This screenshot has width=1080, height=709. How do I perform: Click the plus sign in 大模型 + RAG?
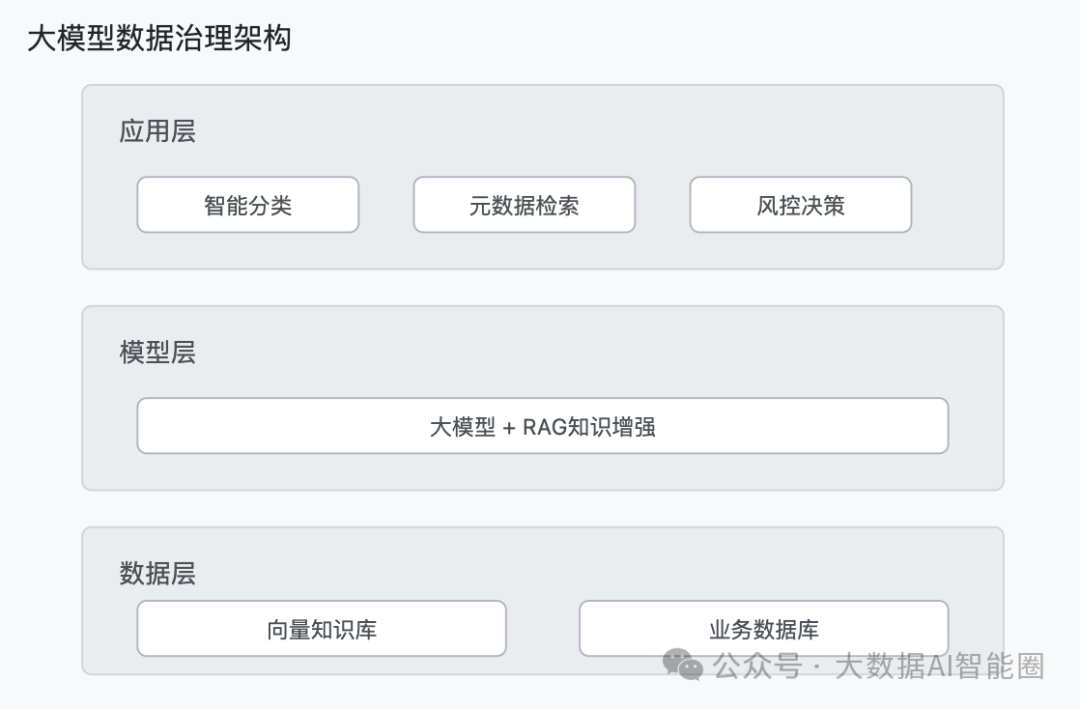pyautogui.click(x=509, y=429)
